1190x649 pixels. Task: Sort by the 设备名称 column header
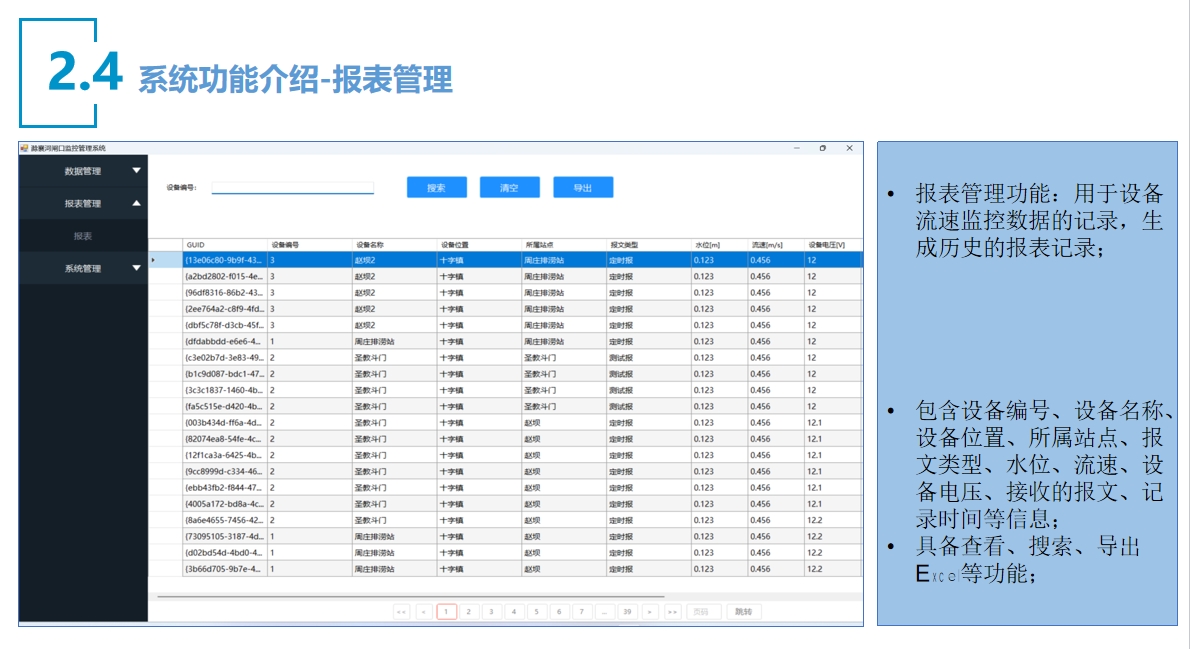(x=371, y=244)
